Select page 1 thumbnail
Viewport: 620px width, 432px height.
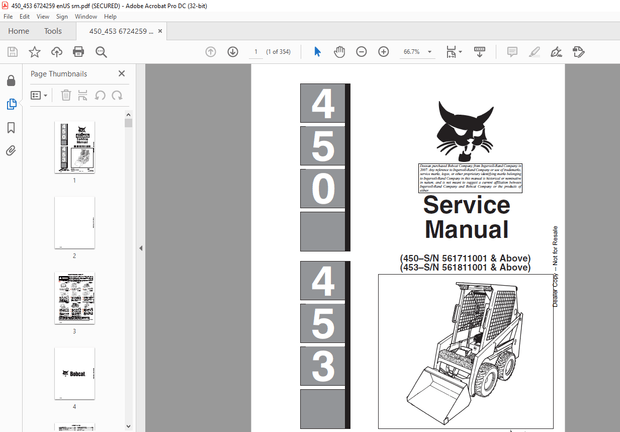click(x=74, y=147)
